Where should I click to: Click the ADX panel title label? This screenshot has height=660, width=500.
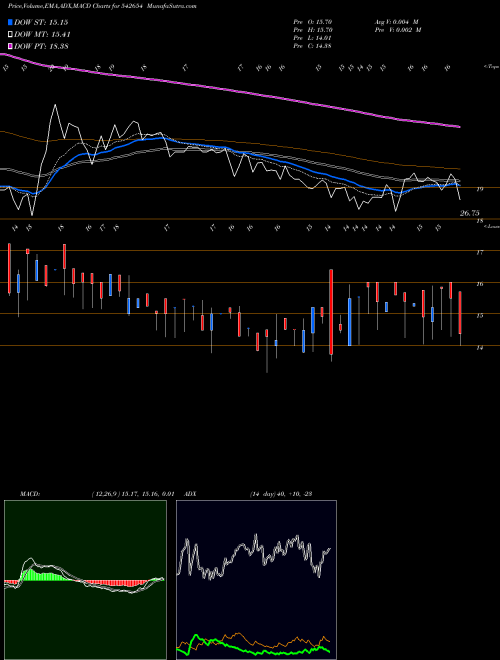click(x=191, y=494)
